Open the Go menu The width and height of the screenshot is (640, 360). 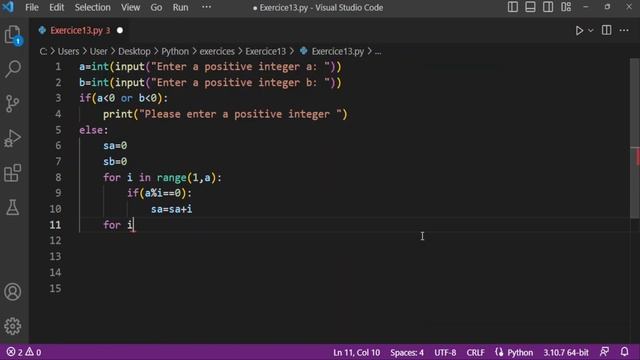156,7
